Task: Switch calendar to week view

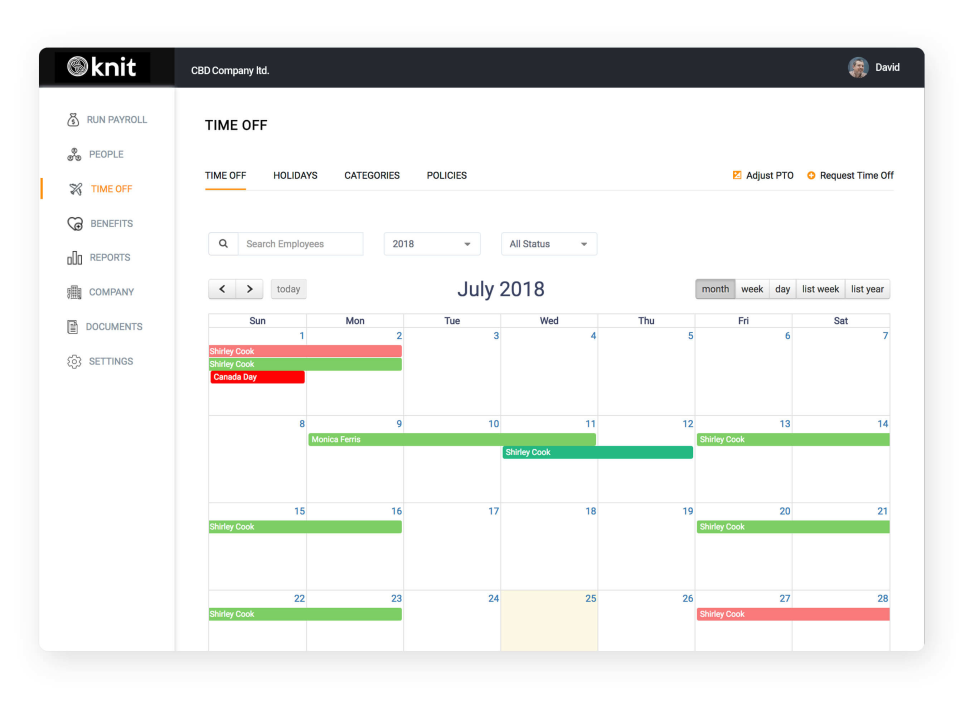Action: click(752, 288)
